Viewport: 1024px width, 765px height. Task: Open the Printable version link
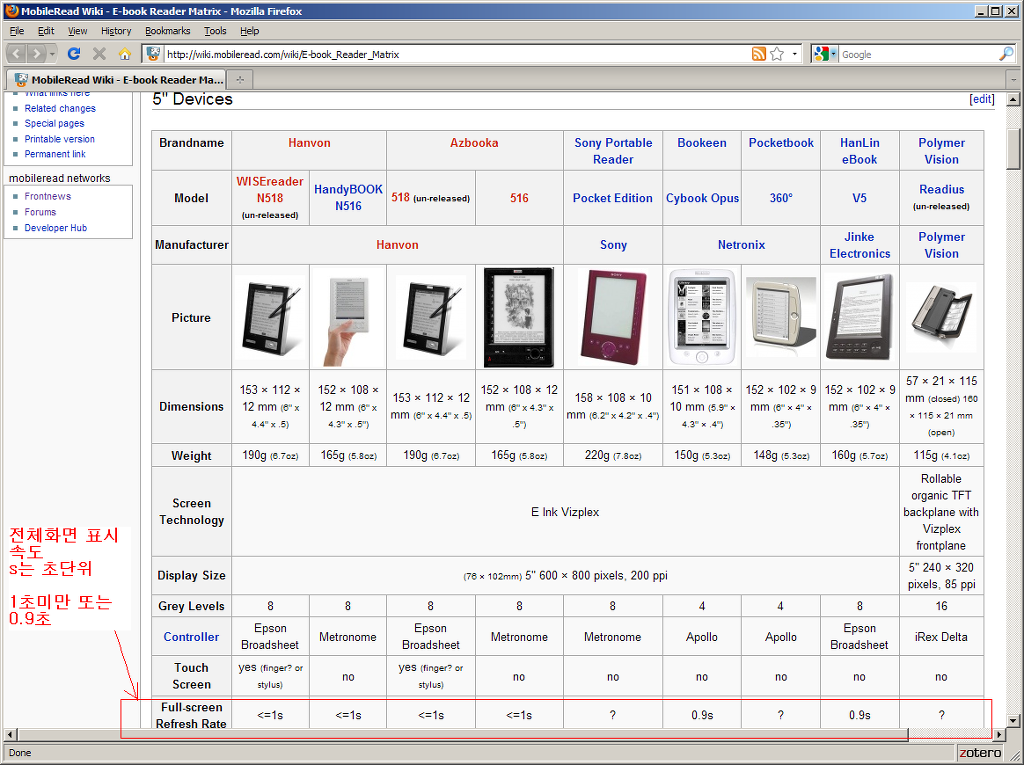coord(59,139)
